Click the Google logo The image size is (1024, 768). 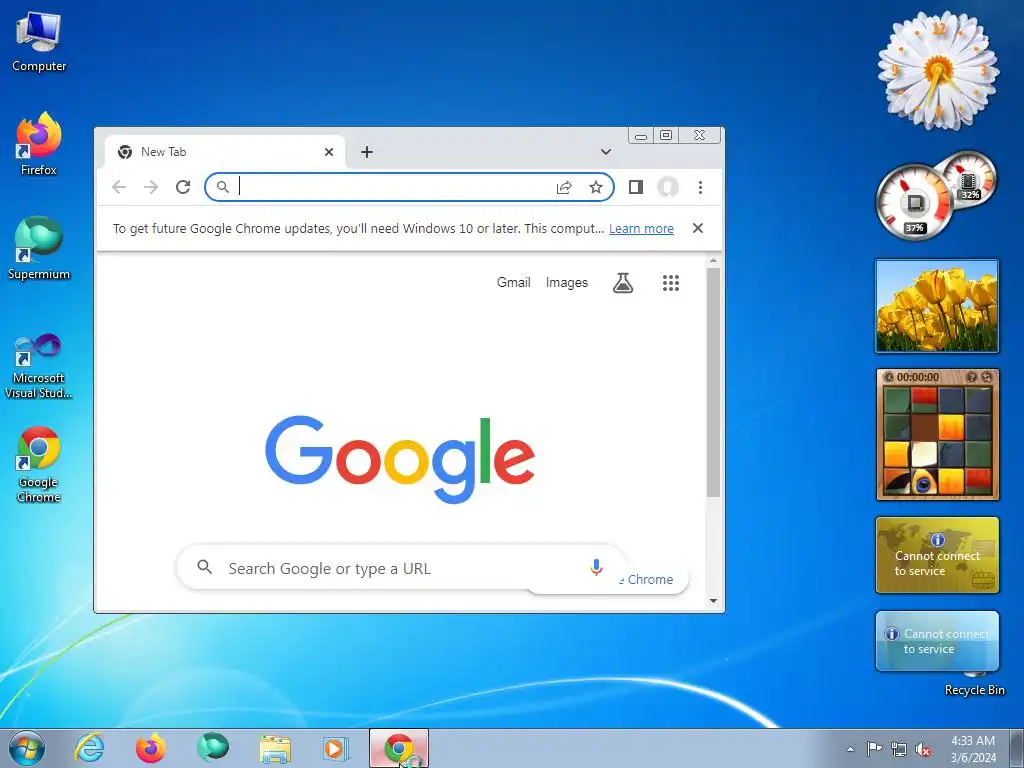pyautogui.click(x=400, y=458)
